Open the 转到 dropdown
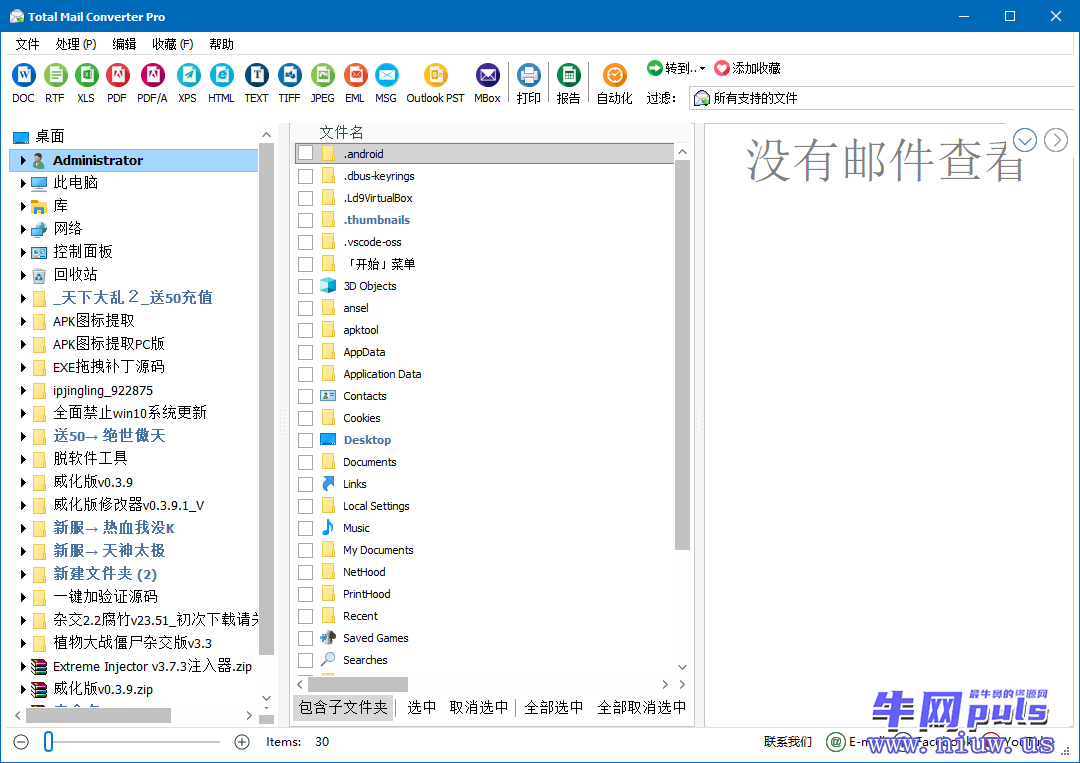The image size is (1080, 763). pyautogui.click(x=676, y=68)
